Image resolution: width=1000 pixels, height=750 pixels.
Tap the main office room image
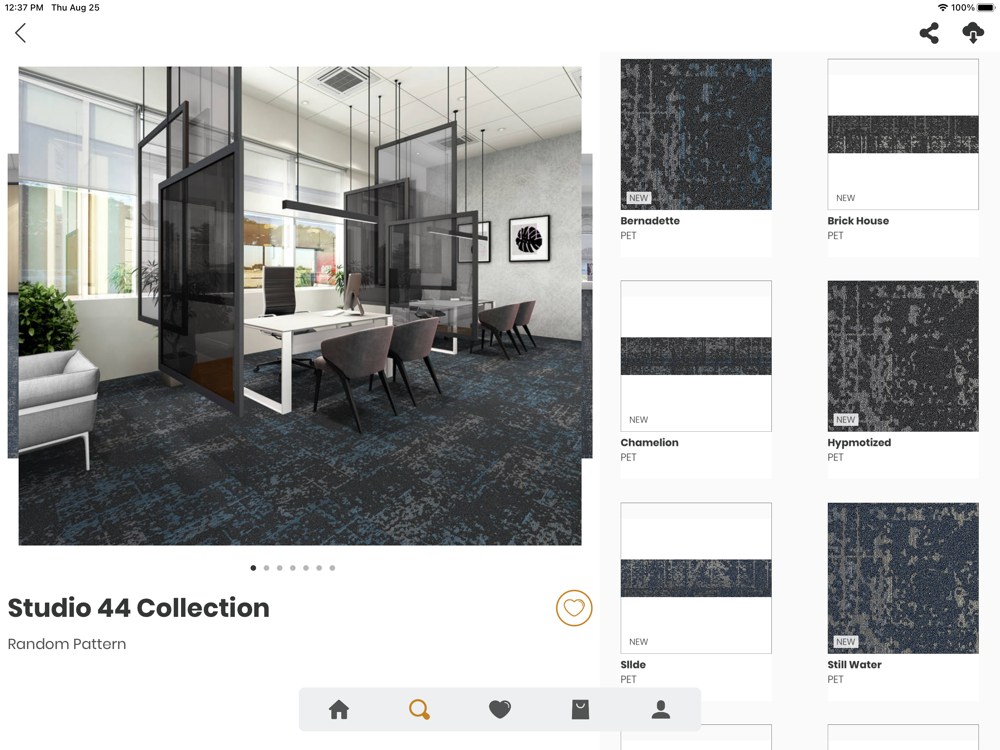click(x=300, y=306)
